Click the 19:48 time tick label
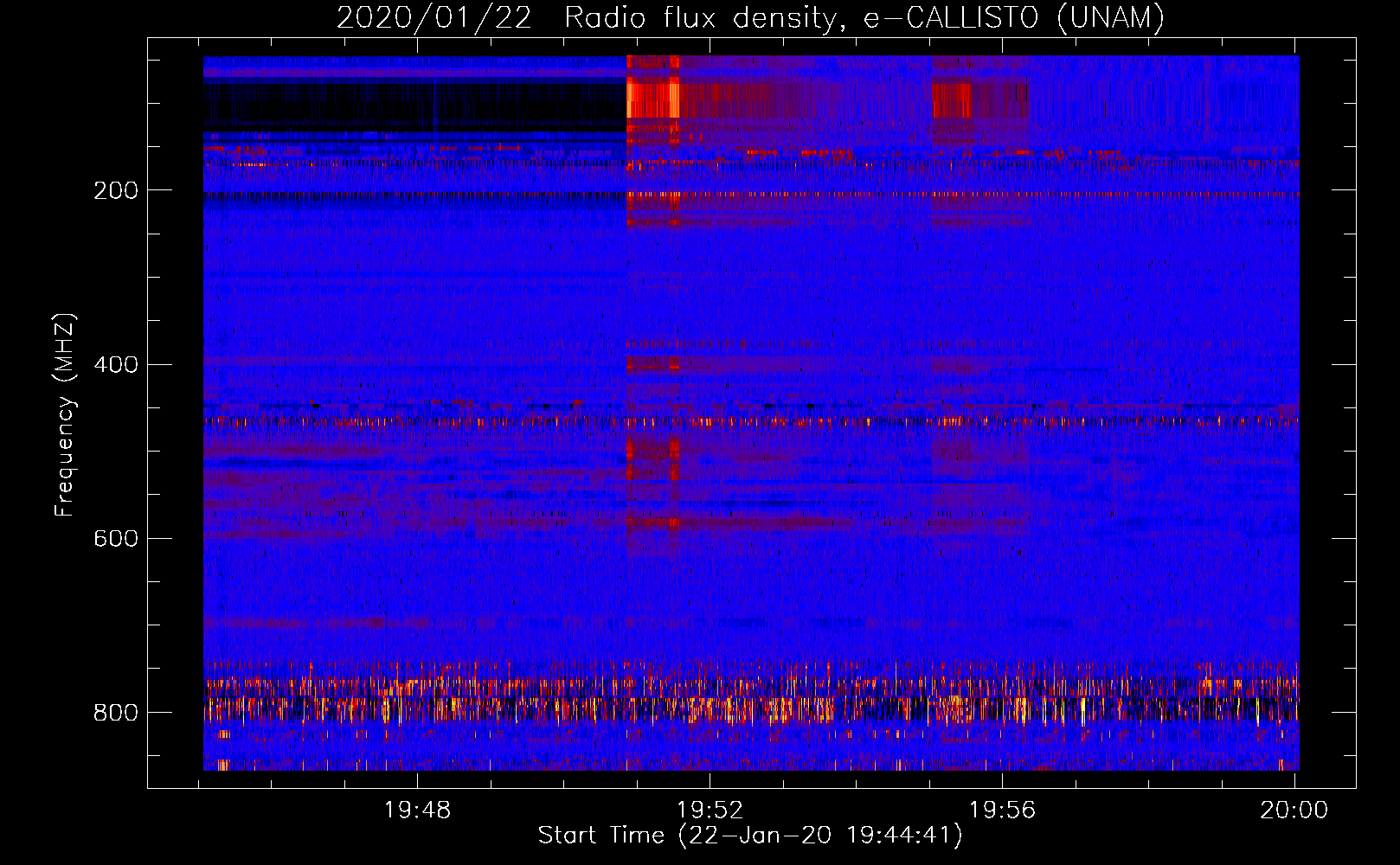This screenshot has height=865, width=1400. click(x=418, y=811)
